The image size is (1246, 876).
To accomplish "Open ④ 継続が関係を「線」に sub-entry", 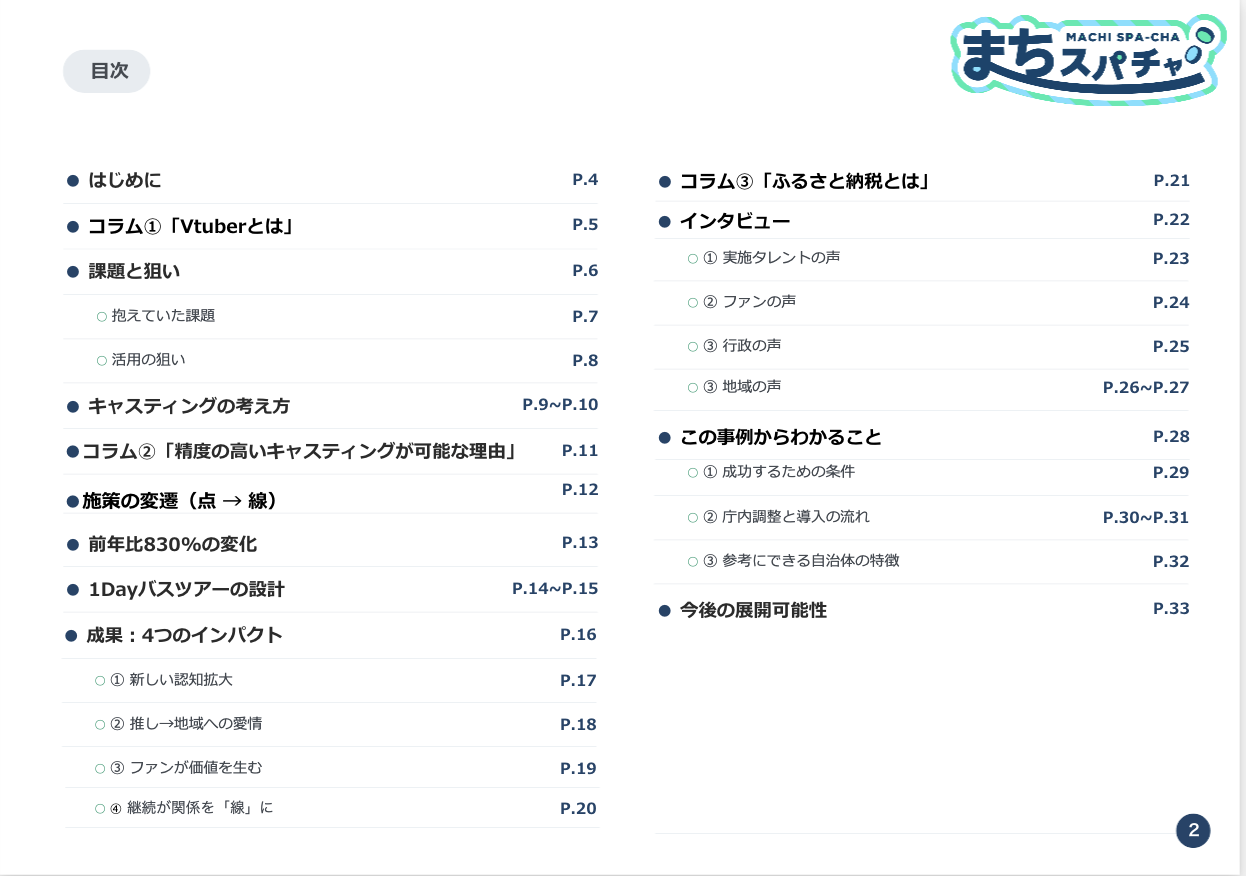I will point(191,808).
